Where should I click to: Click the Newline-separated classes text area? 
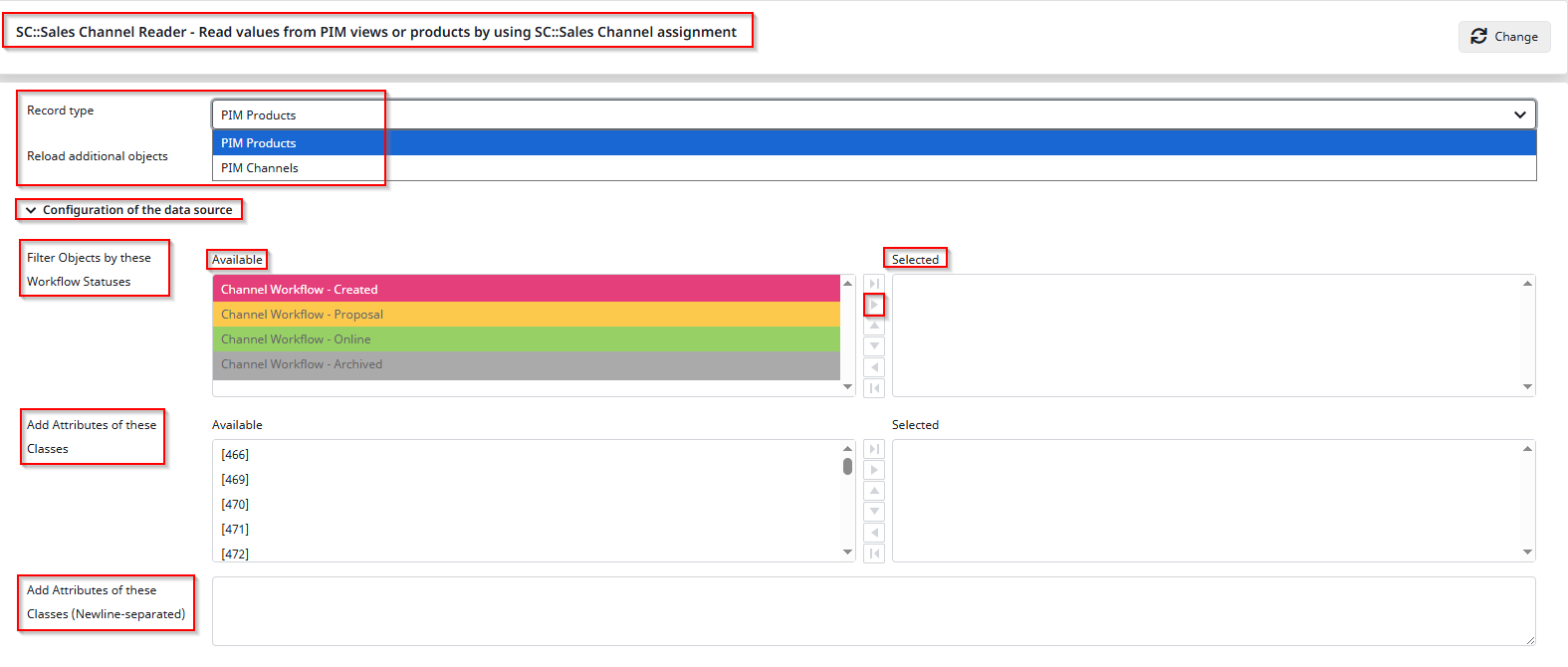click(873, 610)
